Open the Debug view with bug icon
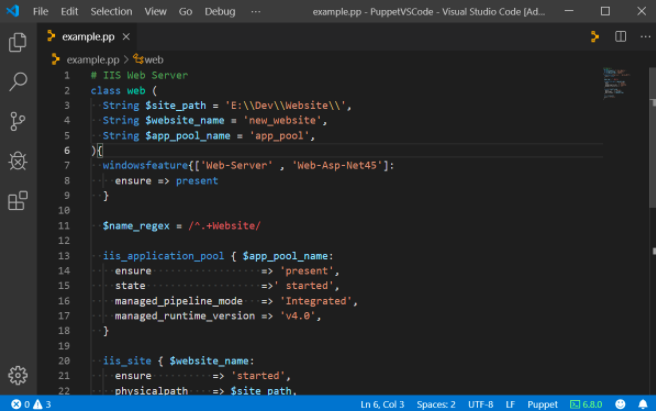Image resolution: width=656 pixels, height=414 pixels. click(x=18, y=161)
